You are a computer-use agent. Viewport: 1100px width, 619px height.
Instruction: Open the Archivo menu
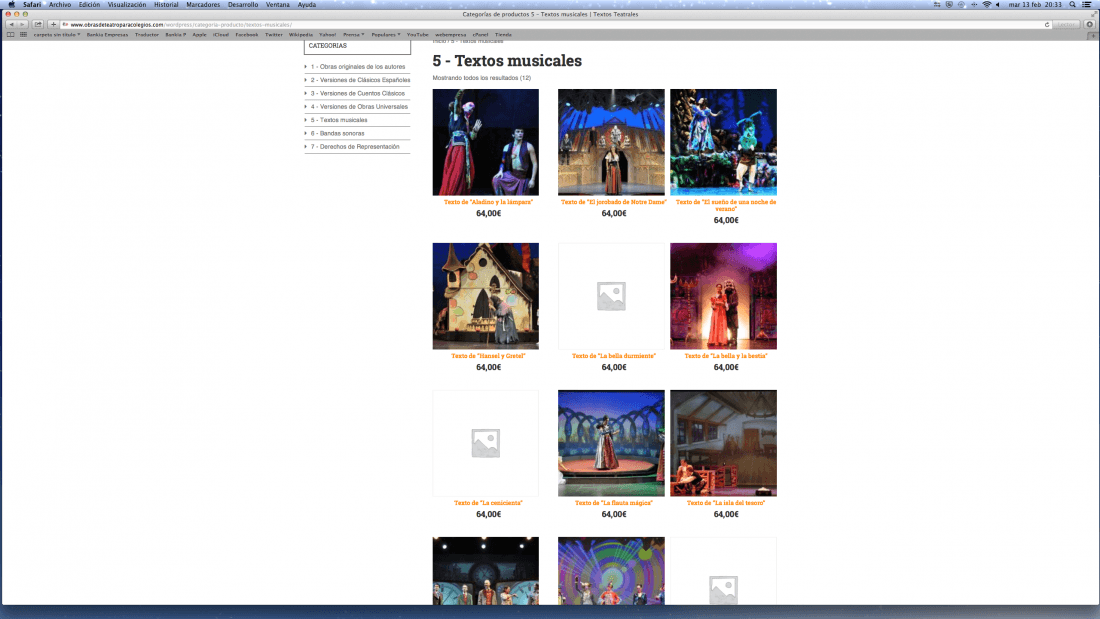click(60, 4)
